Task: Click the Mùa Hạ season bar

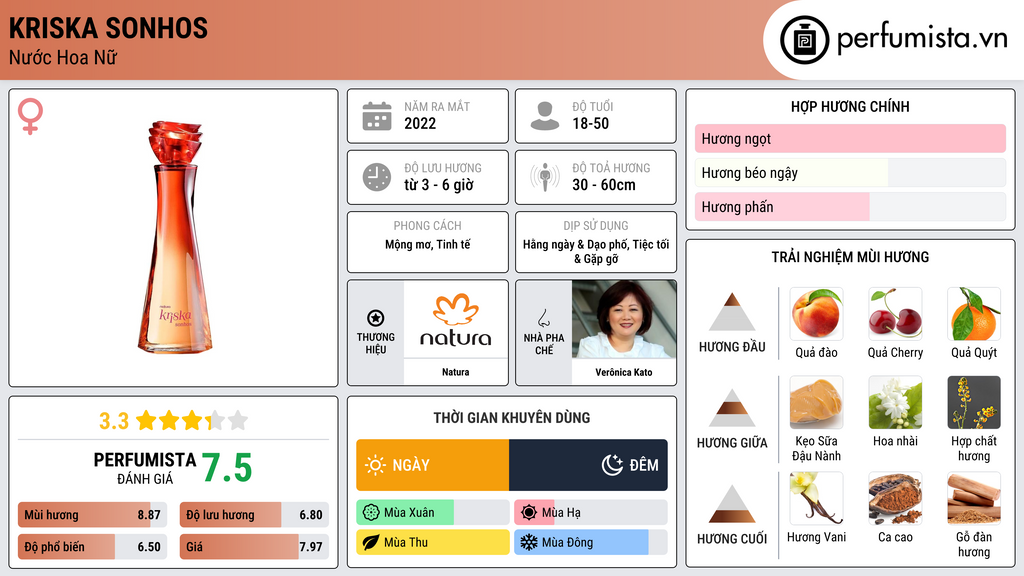Action: (591, 513)
